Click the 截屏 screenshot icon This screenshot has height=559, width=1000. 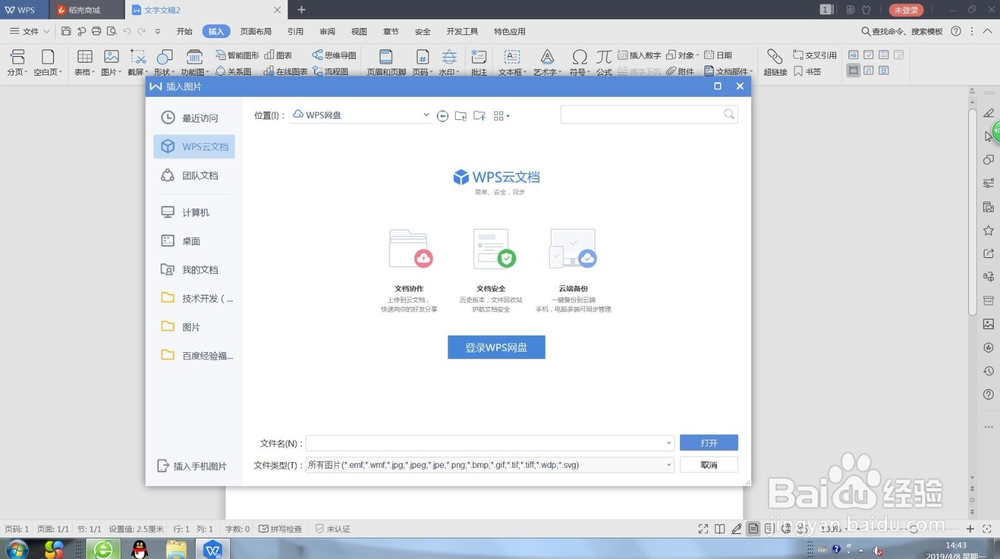pyautogui.click(x=137, y=62)
